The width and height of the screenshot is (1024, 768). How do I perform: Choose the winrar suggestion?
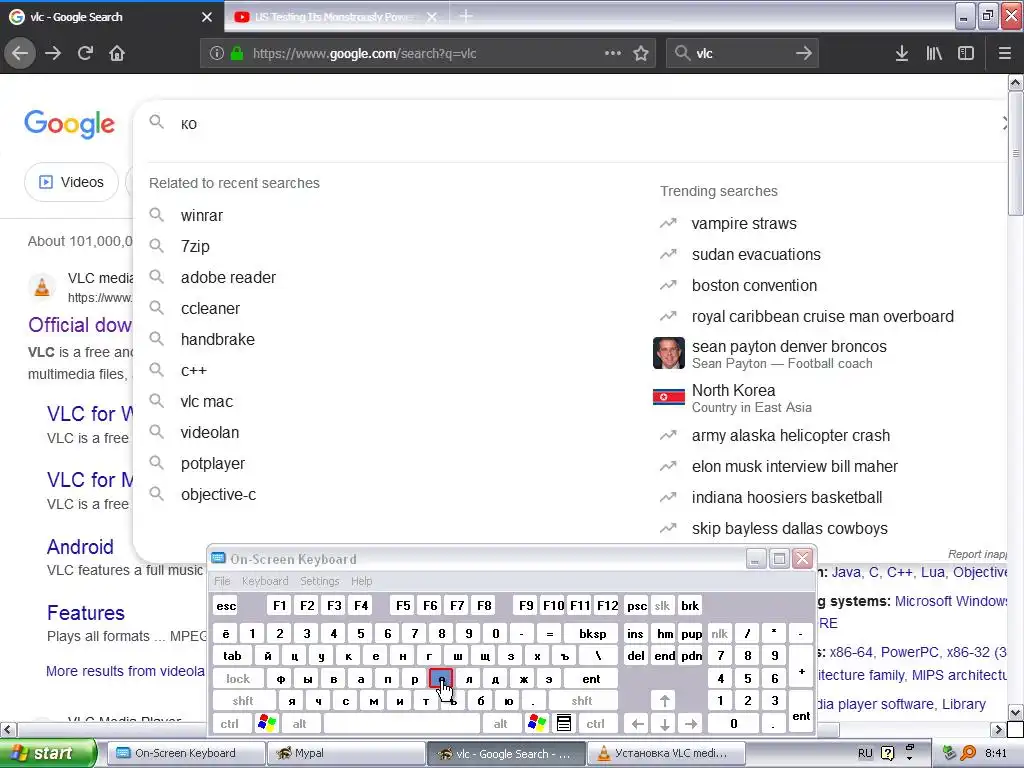202,216
